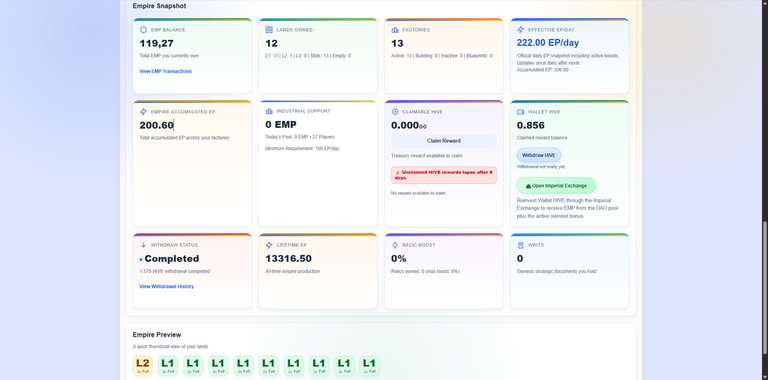
Task: Click the 0.856 wallet HIVE value
Action: [530, 125]
